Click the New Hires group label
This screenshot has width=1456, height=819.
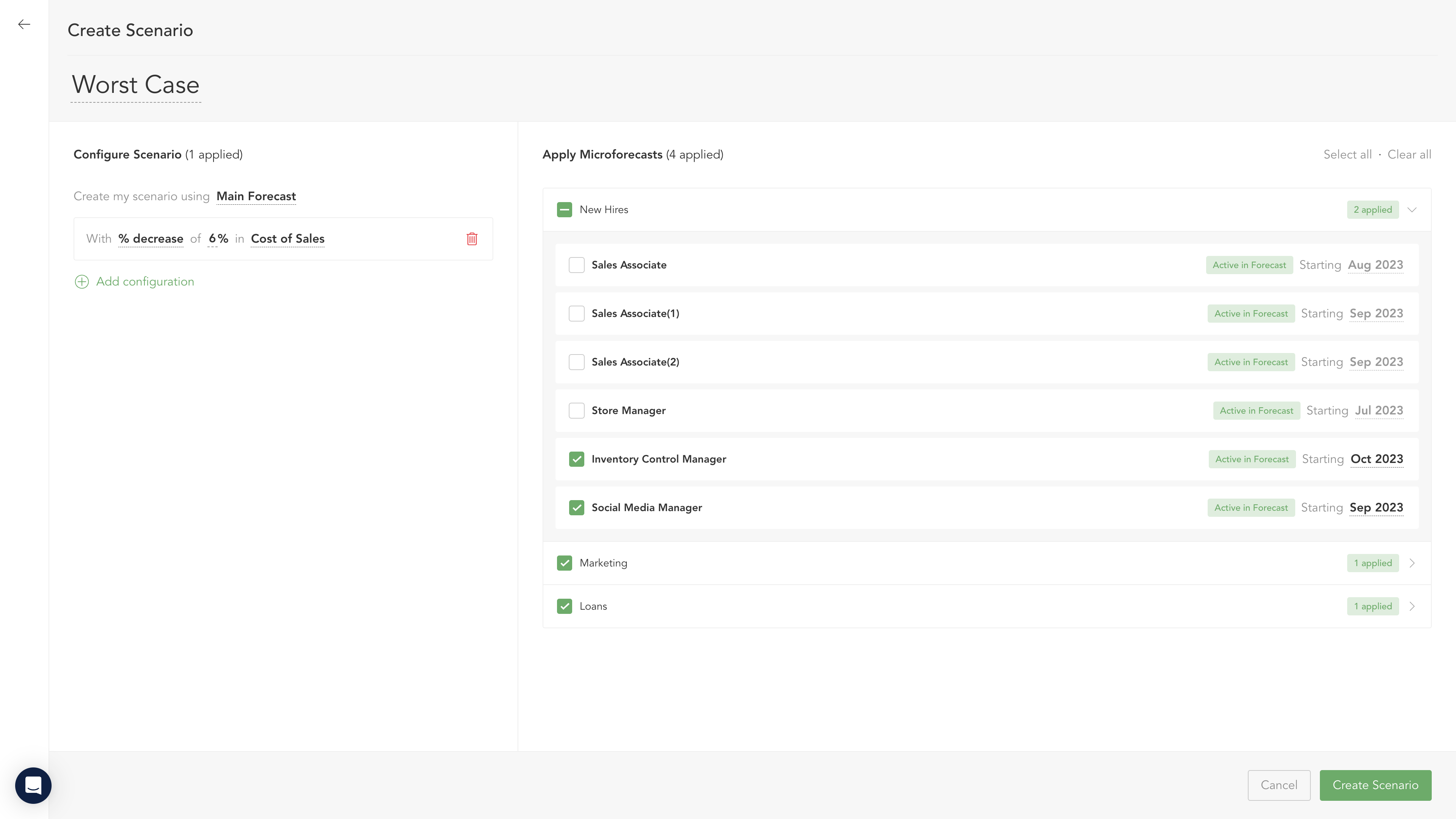(x=604, y=210)
